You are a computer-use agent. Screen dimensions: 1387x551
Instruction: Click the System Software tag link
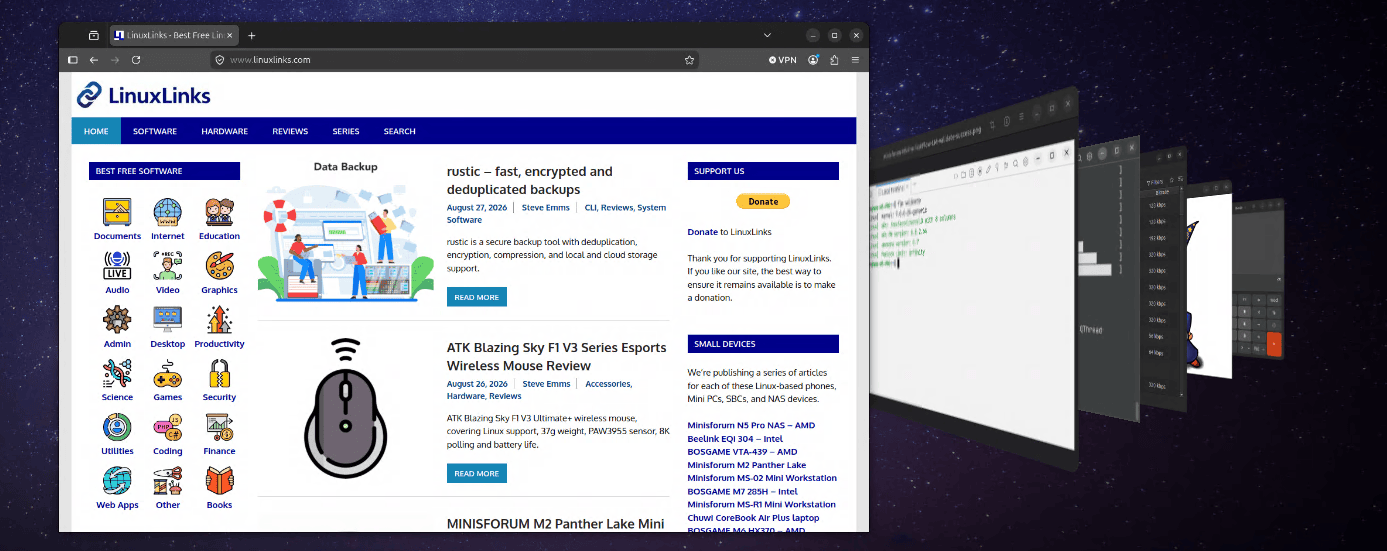(556, 213)
